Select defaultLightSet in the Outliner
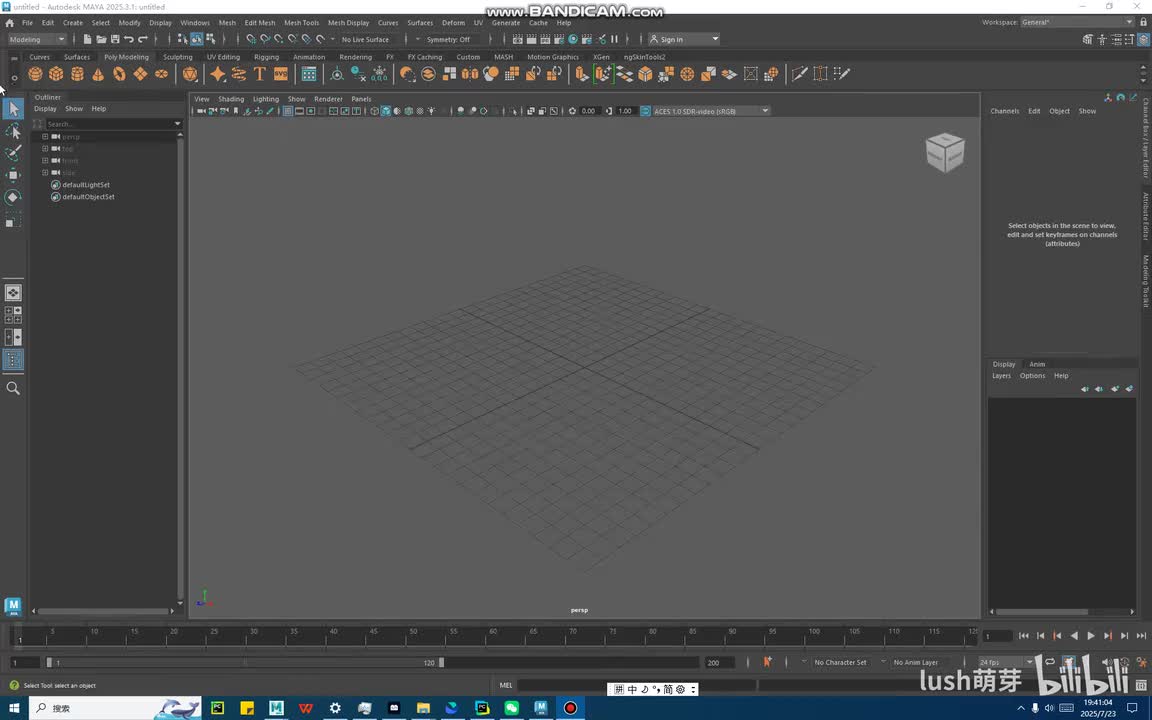The image size is (1152, 720). point(86,185)
